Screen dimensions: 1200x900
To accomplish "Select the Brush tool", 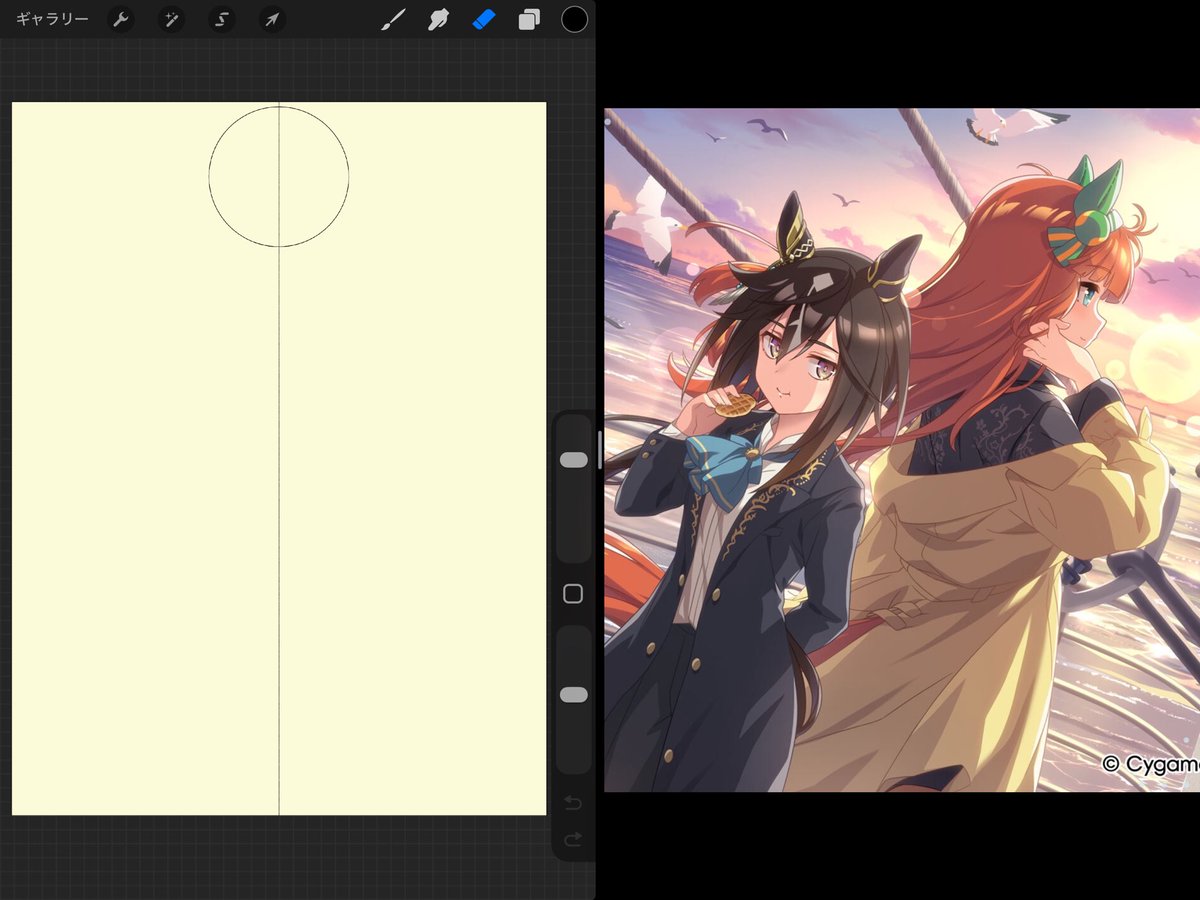I will [393, 19].
